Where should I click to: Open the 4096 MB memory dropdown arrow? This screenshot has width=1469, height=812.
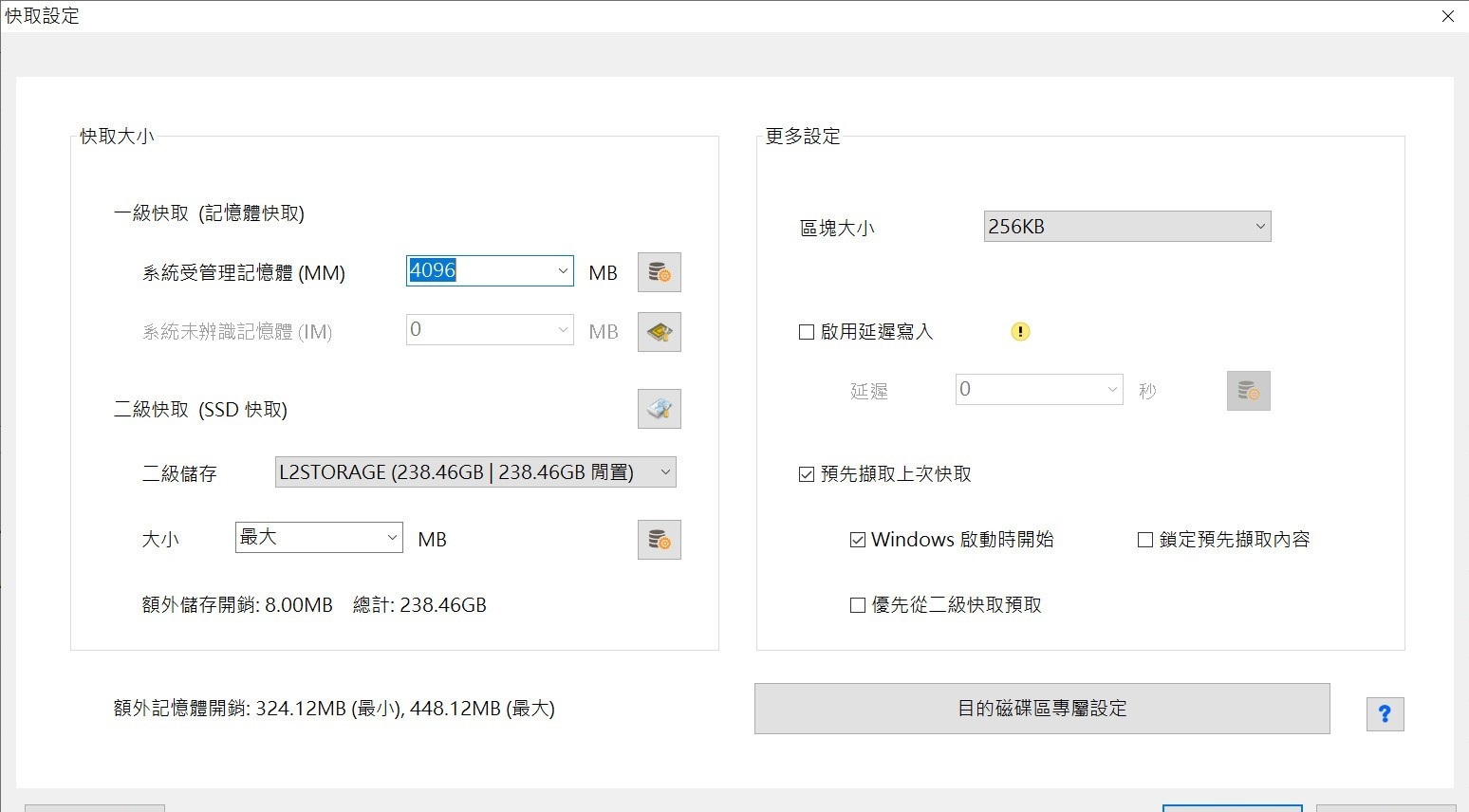click(563, 271)
